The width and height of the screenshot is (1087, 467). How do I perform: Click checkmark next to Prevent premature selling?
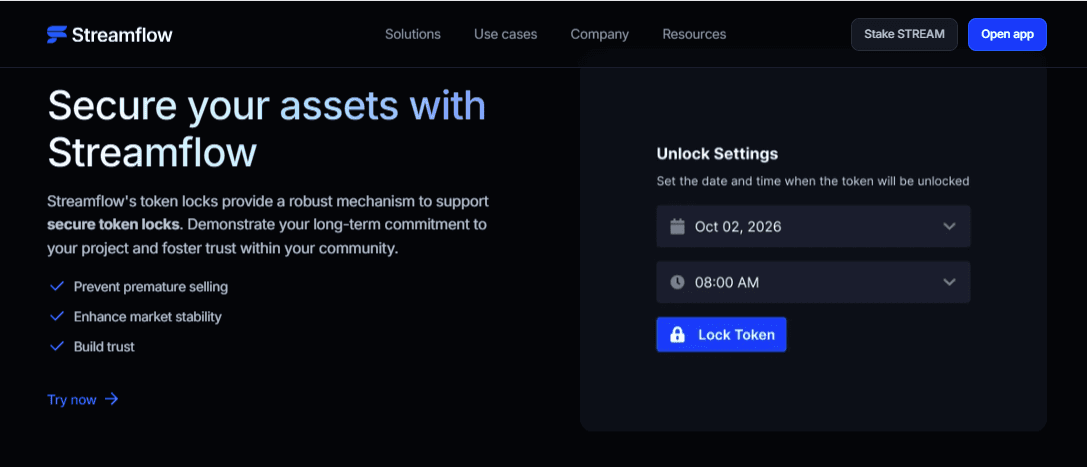57,286
